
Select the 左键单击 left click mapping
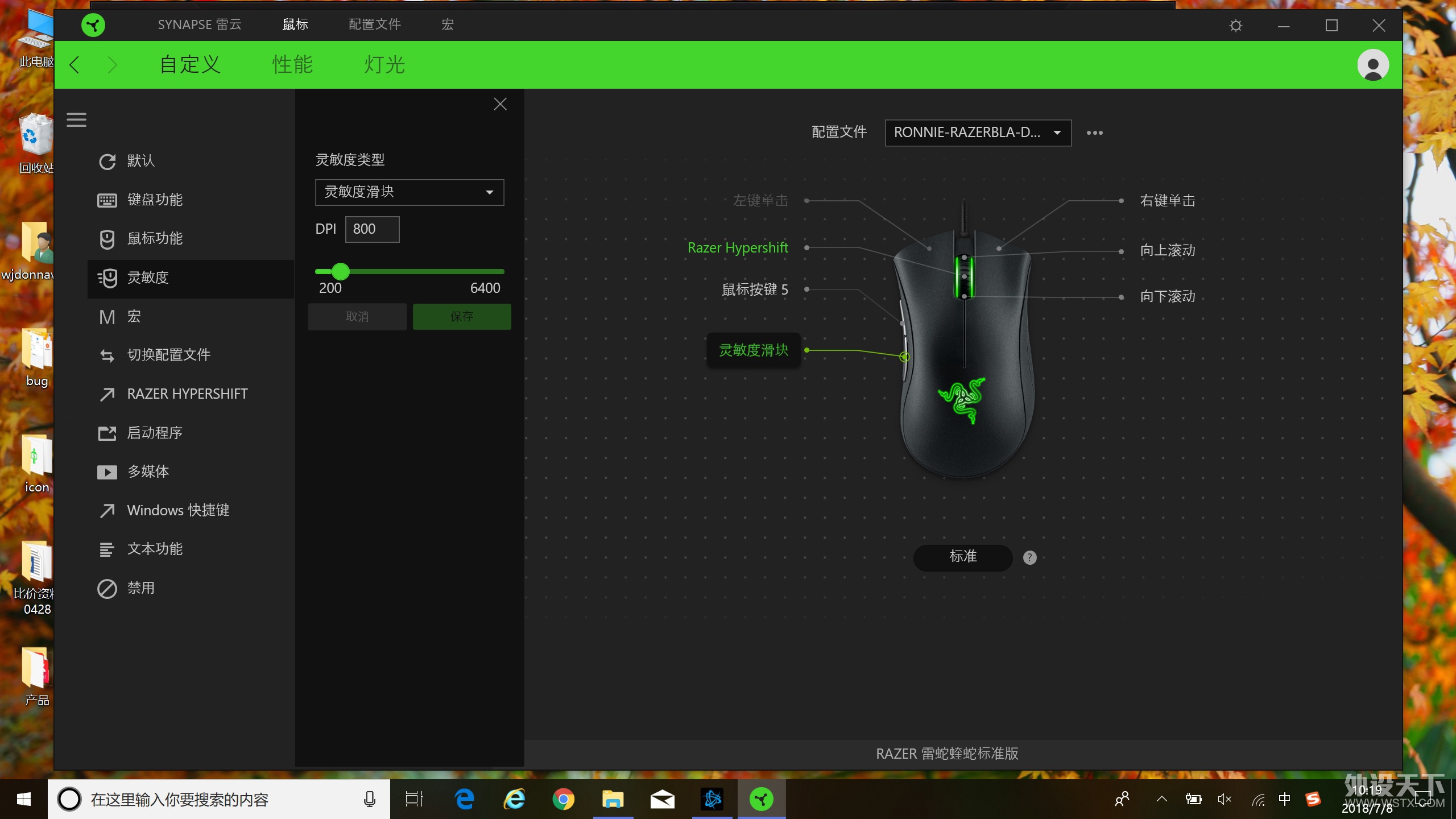(x=760, y=201)
